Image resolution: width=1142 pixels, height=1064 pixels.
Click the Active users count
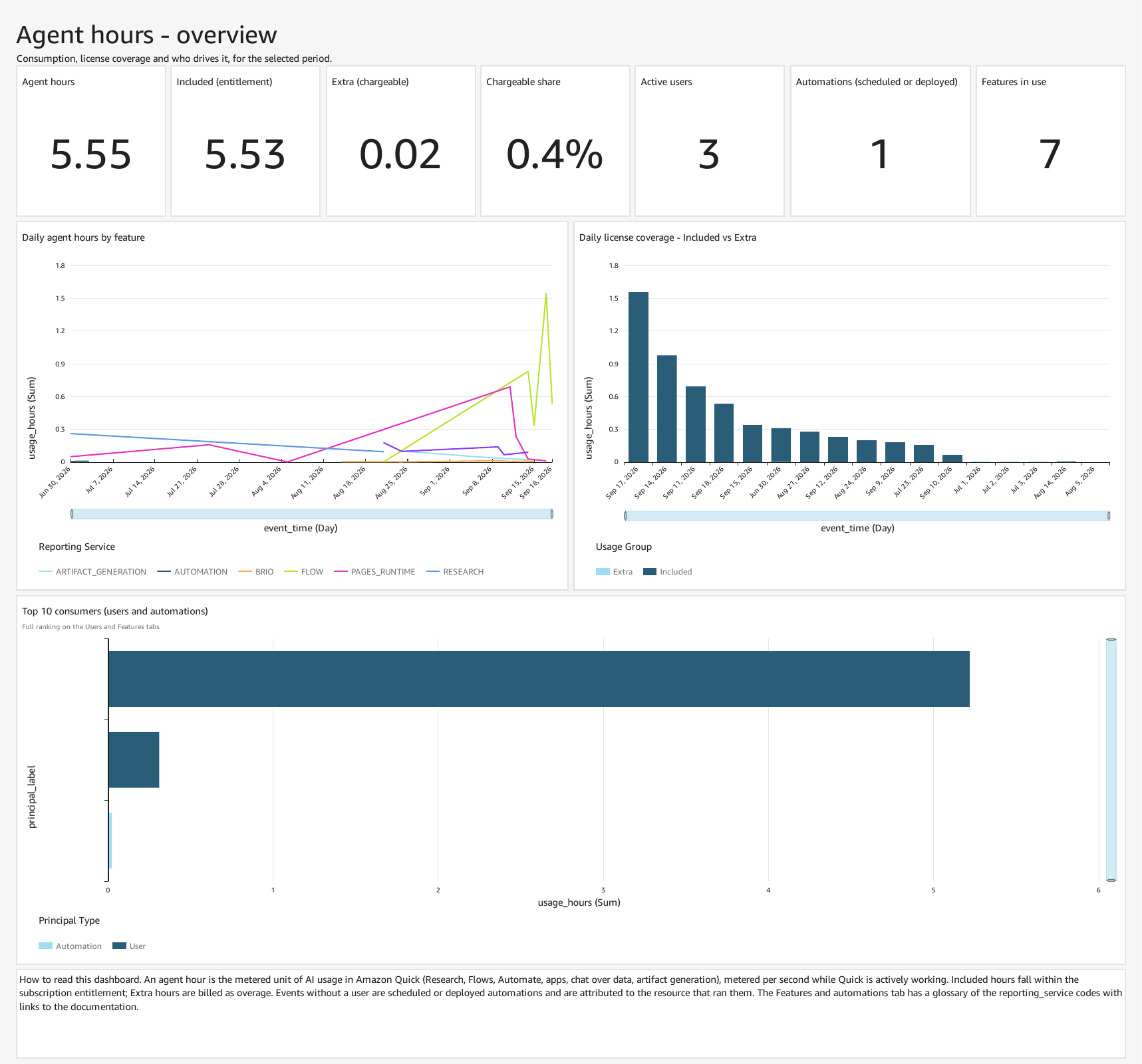709,154
